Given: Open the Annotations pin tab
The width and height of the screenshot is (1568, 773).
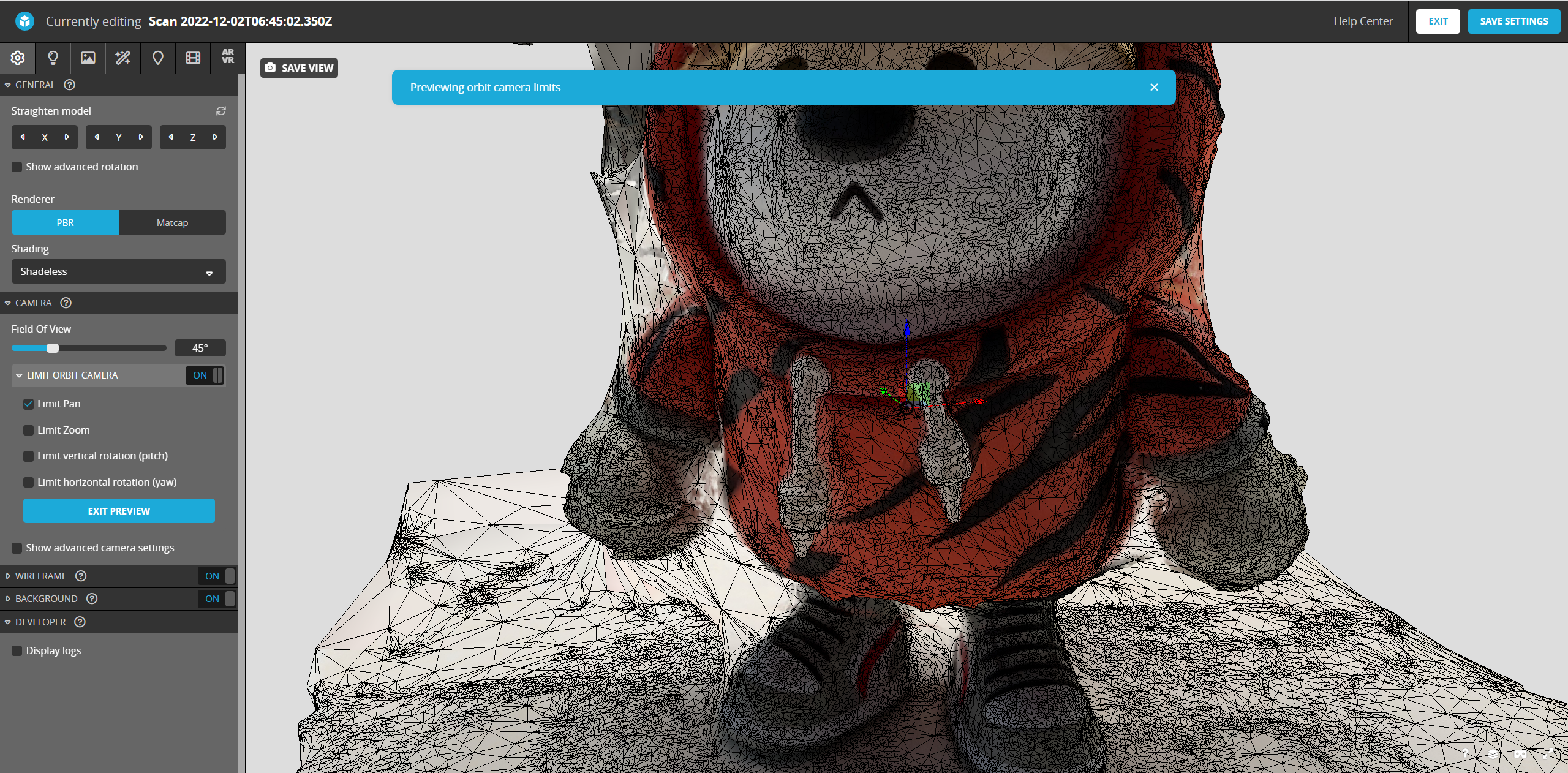Looking at the screenshot, I should pyautogui.click(x=158, y=58).
